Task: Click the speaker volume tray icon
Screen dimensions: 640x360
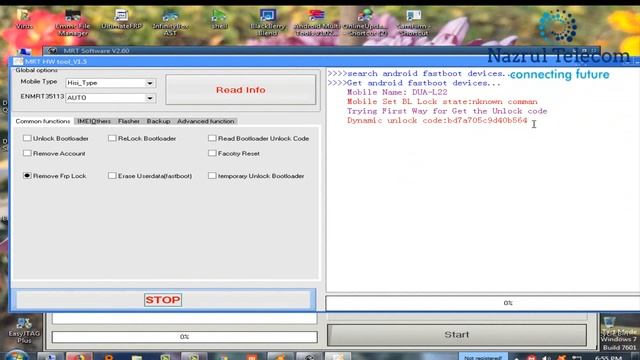Action: click(546, 358)
